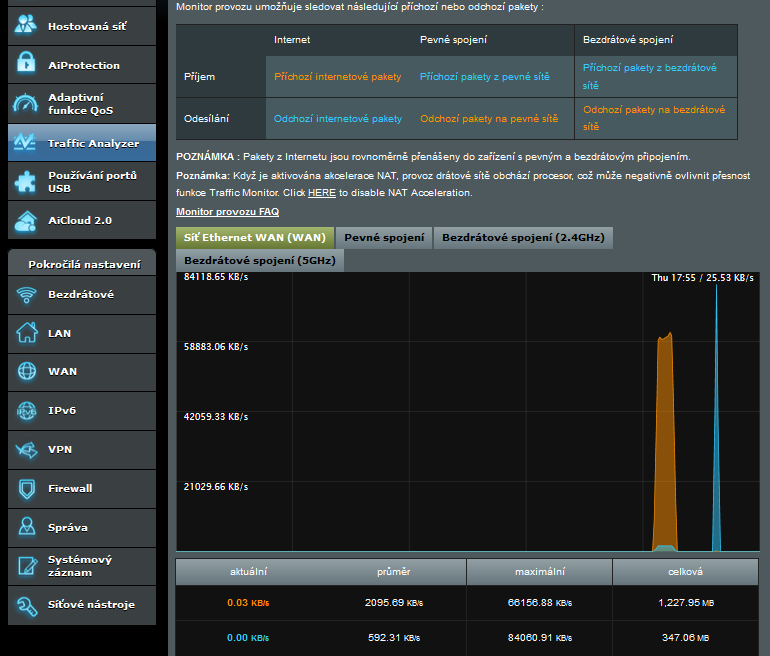The width and height of the screenshot is (770, 656).
Task: Switch to Bezdrátové spojení (5GHz) tab
Action: point(260,260)
